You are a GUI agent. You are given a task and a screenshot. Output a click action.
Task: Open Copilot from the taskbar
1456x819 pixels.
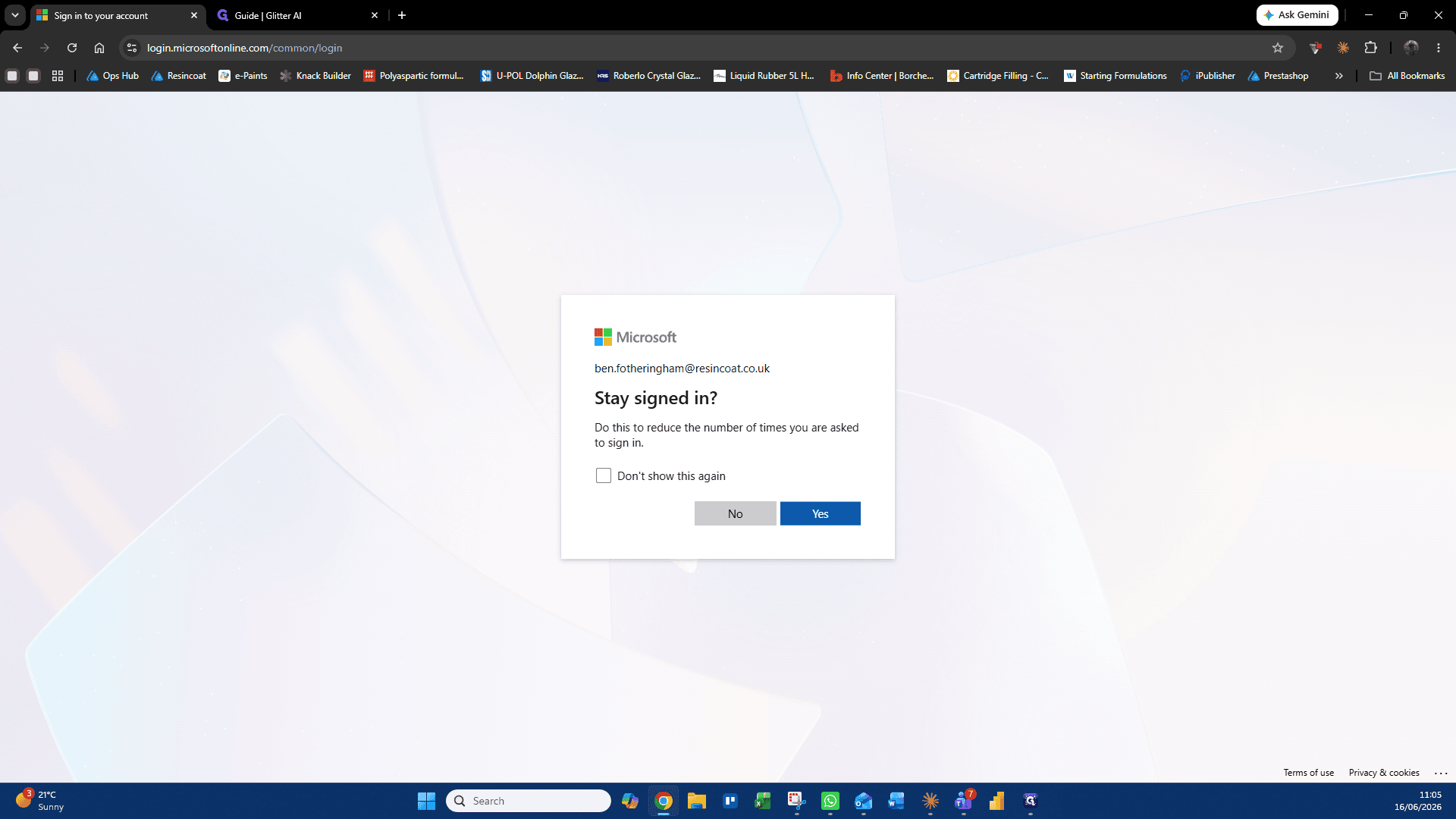[x=630, y=801]
